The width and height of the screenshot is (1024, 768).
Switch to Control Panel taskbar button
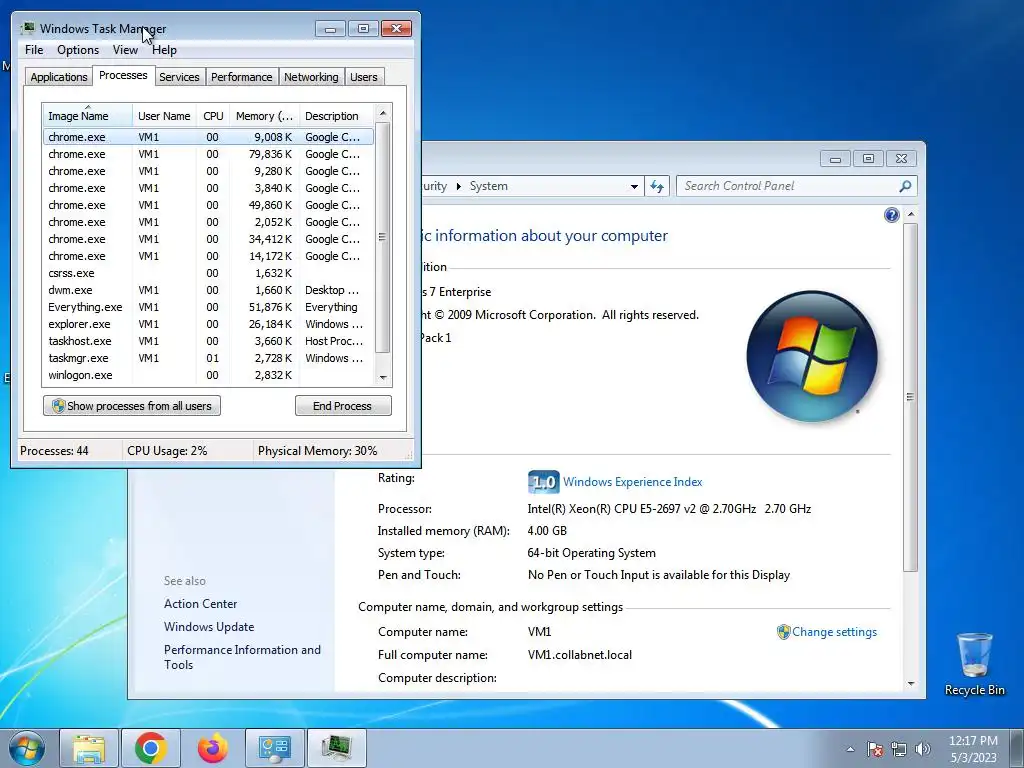(x=275, y=748)
